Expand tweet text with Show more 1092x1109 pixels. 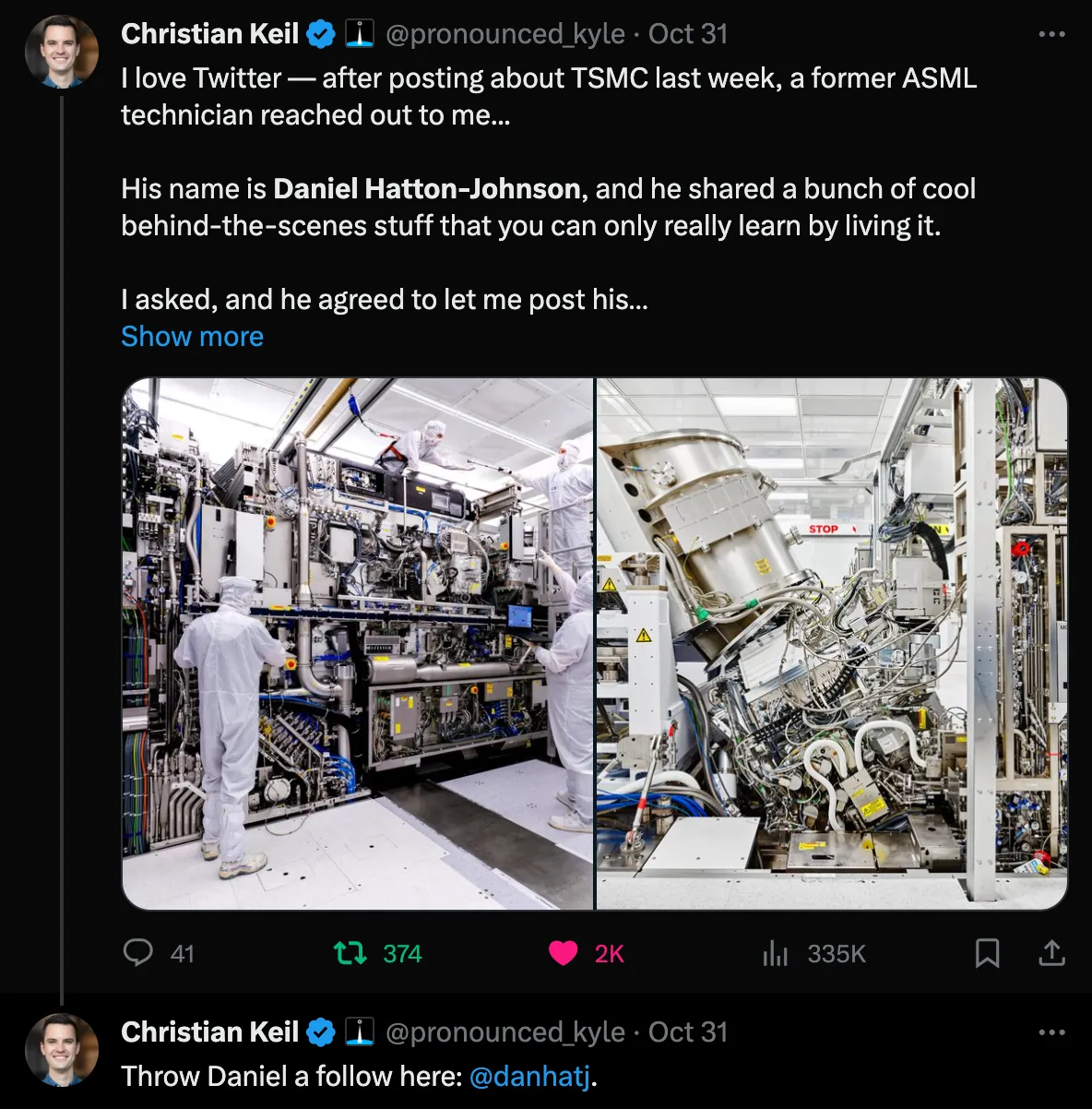point(192,337)
